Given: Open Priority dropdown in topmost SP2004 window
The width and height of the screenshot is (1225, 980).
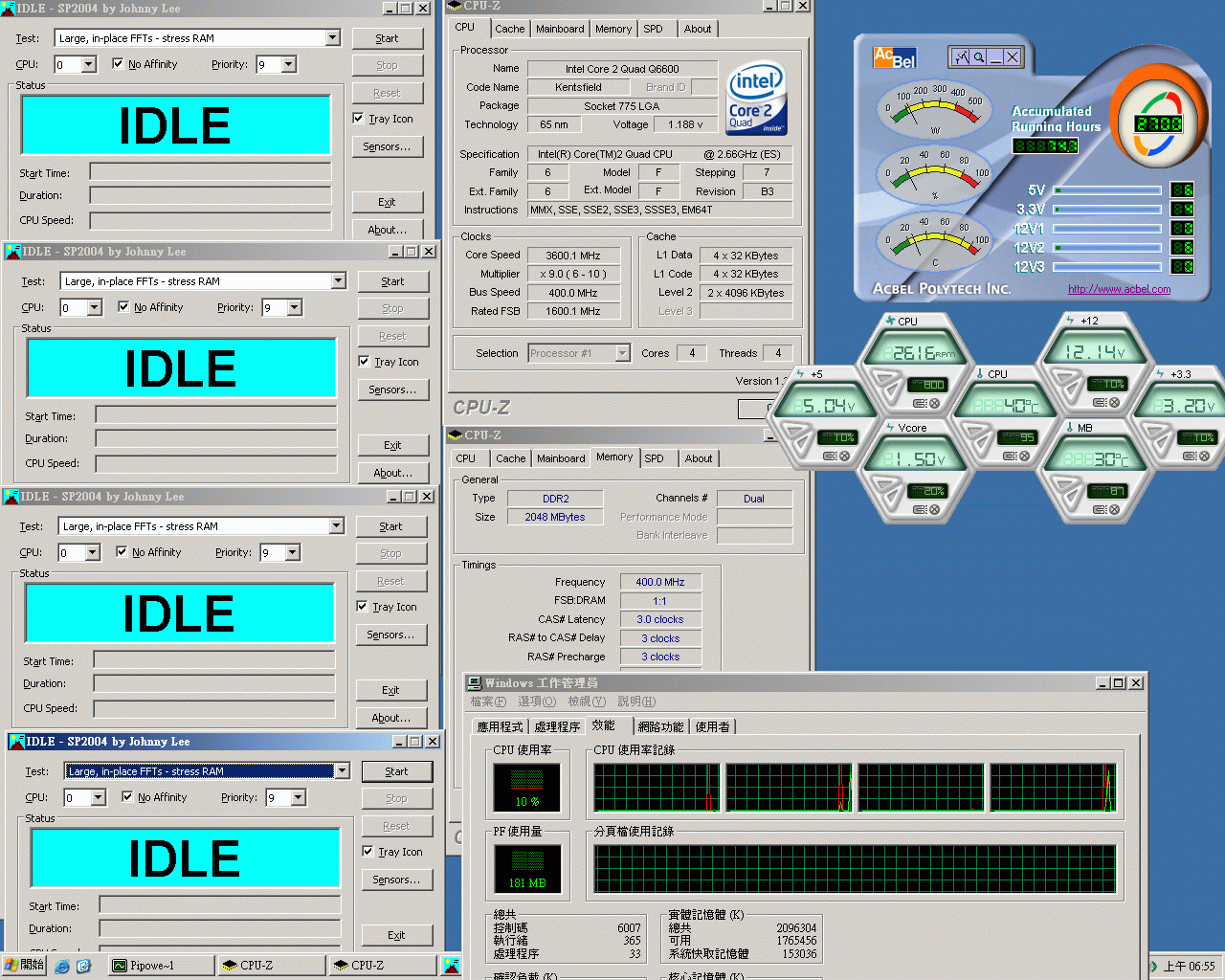Looking at the screenshot, I should click(x=289, y=65).
